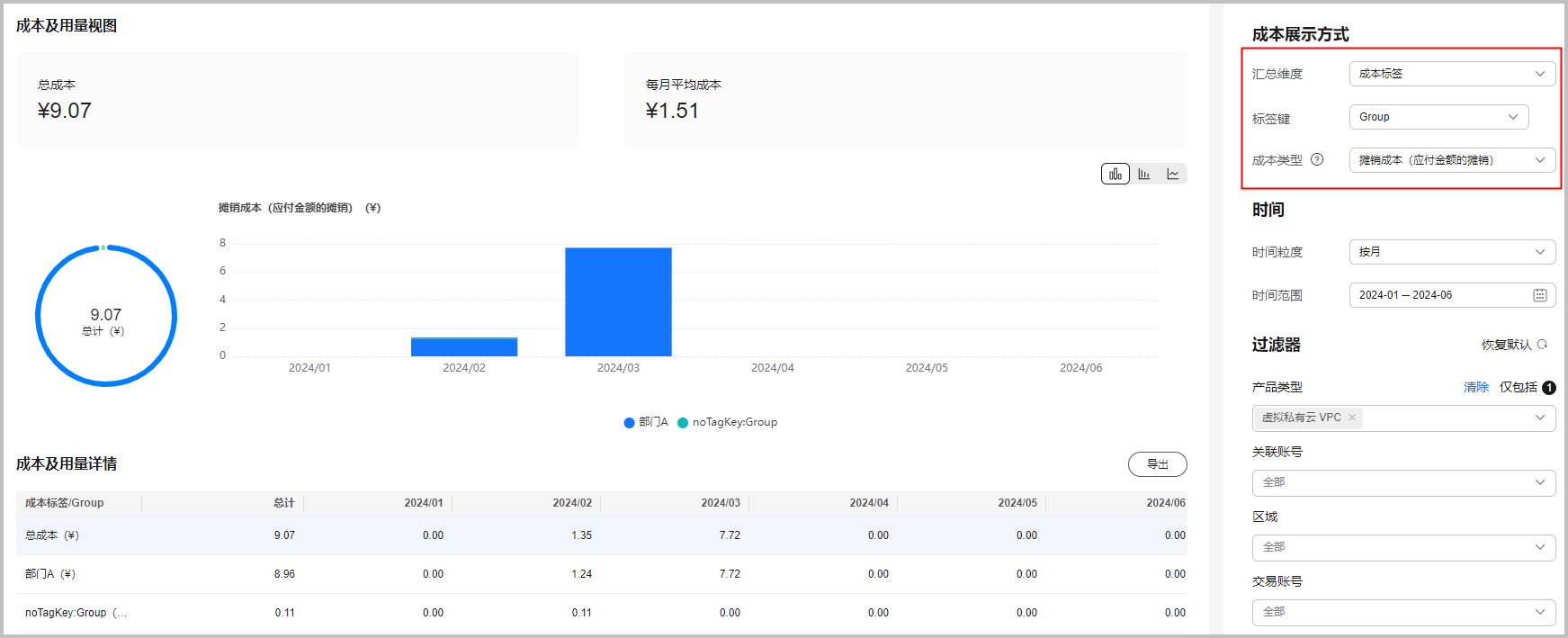The height and width of the screenshot is (638, 1568).
Task: Expand the 区域 filter dropdown
Action: 1403,547
